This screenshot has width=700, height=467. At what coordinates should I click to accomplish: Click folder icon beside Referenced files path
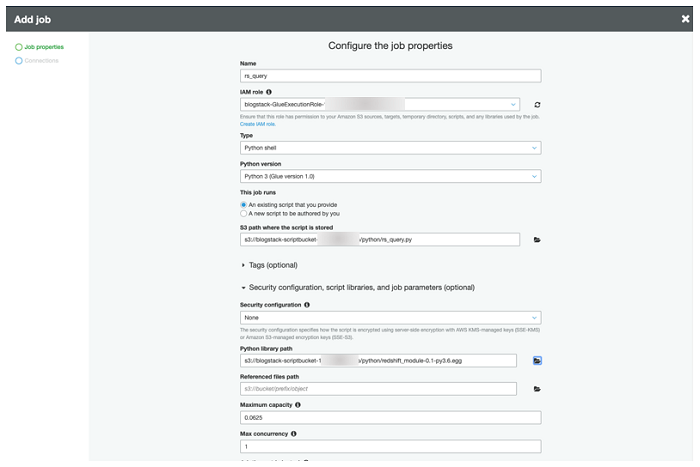pos(537,388)
